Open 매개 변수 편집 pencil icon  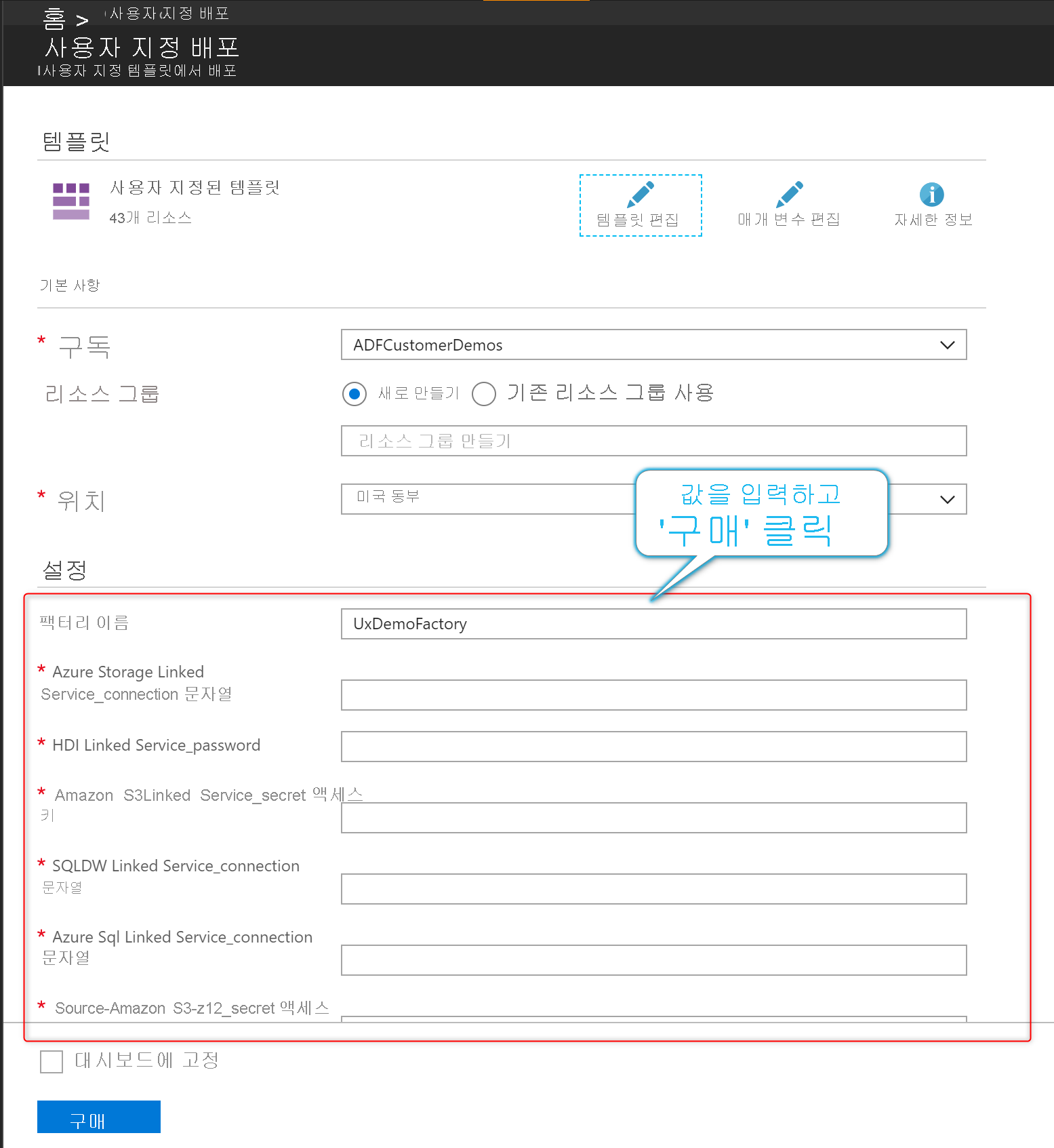(x=790, y=194)
